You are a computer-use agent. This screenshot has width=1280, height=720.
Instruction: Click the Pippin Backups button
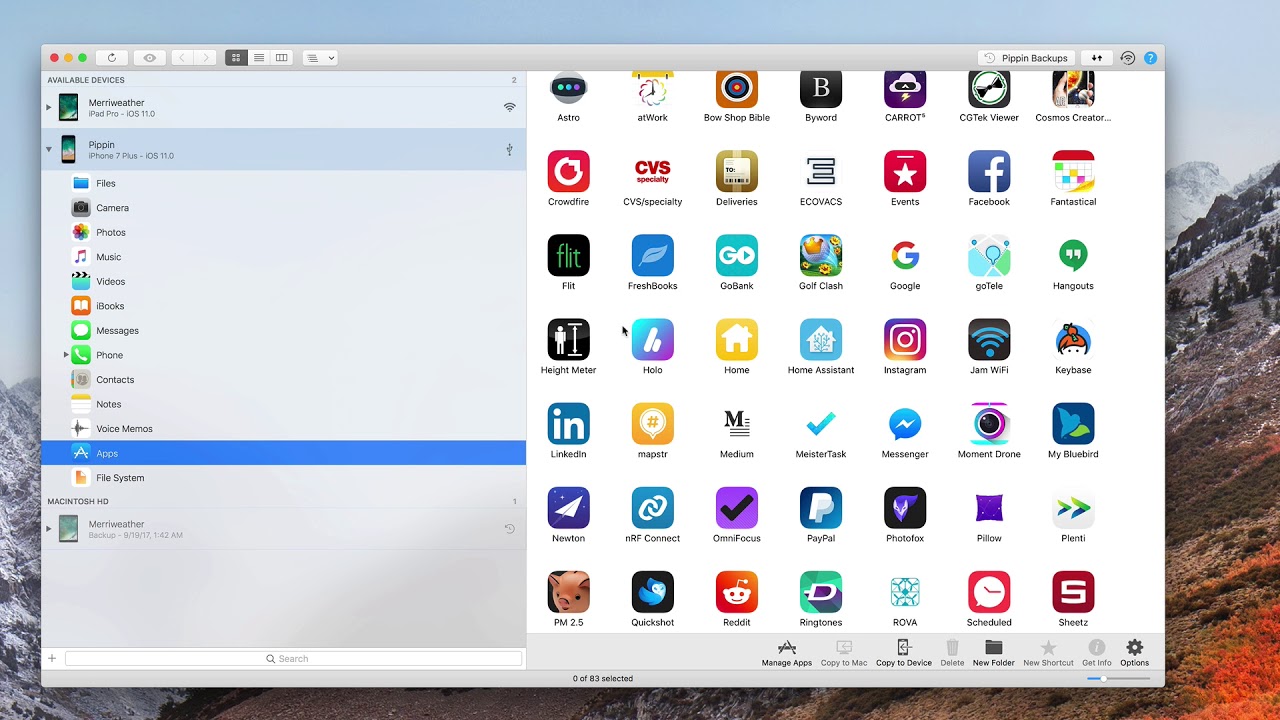[1026, 58]
